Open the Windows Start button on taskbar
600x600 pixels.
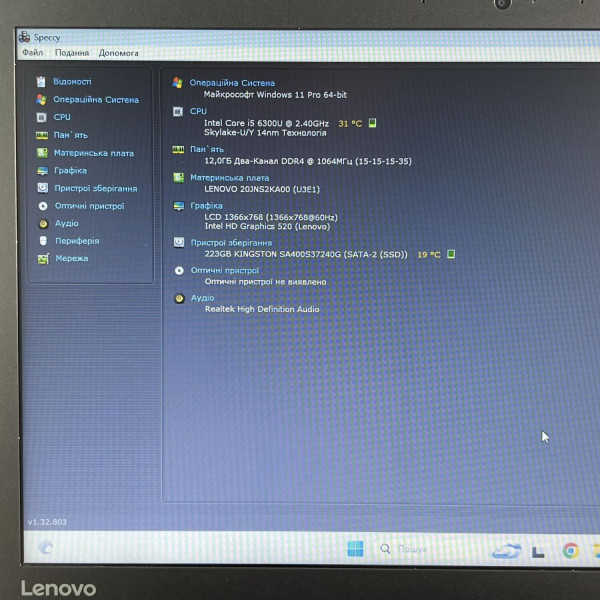(x=355, y=549)
